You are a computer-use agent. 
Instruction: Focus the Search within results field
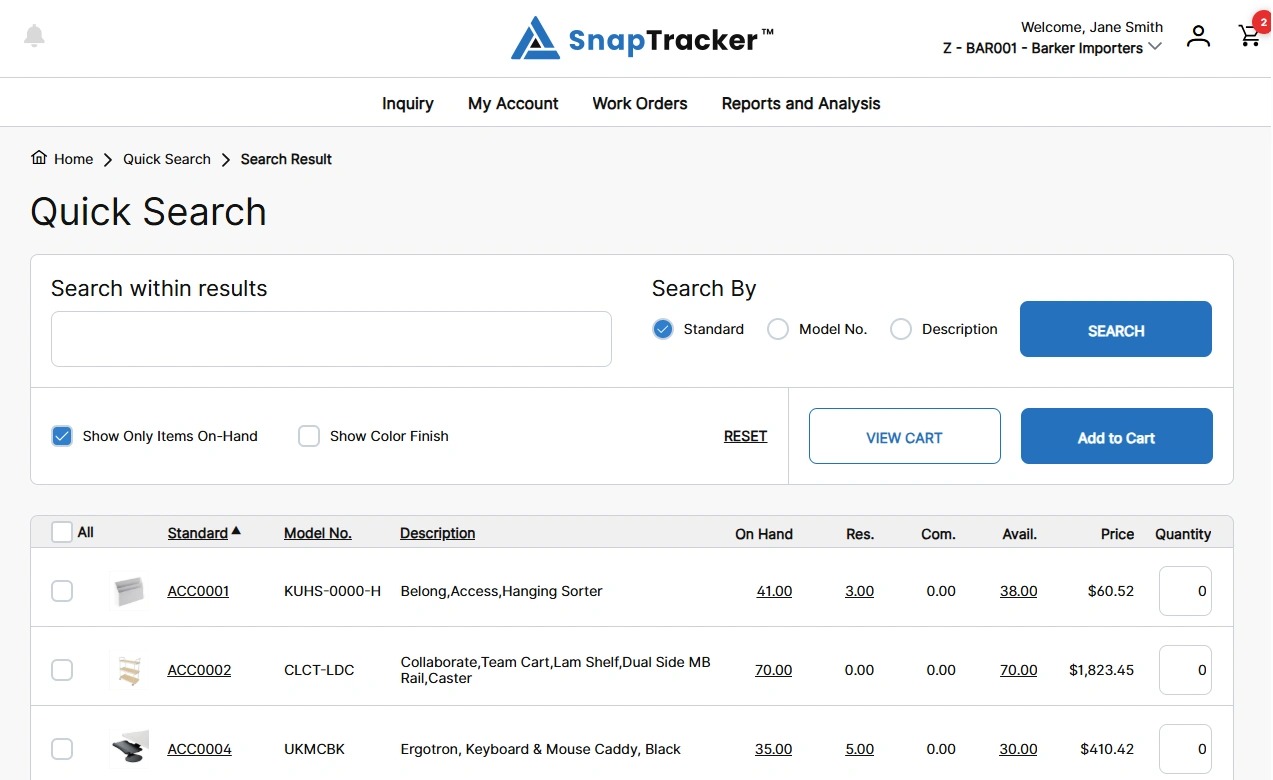coord(331,339)
